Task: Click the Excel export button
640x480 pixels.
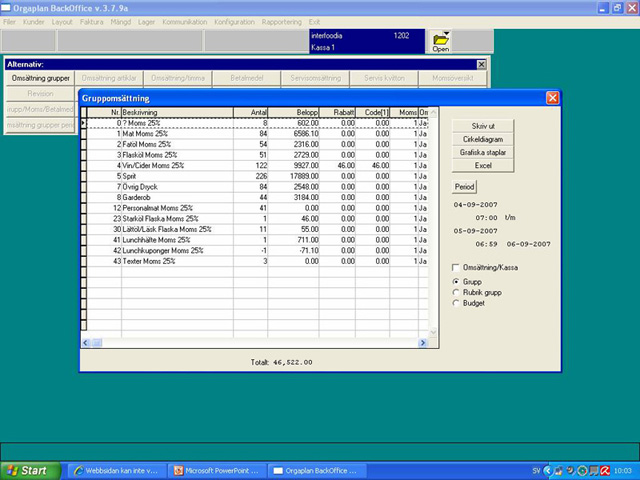Action: tap(483, 165)
